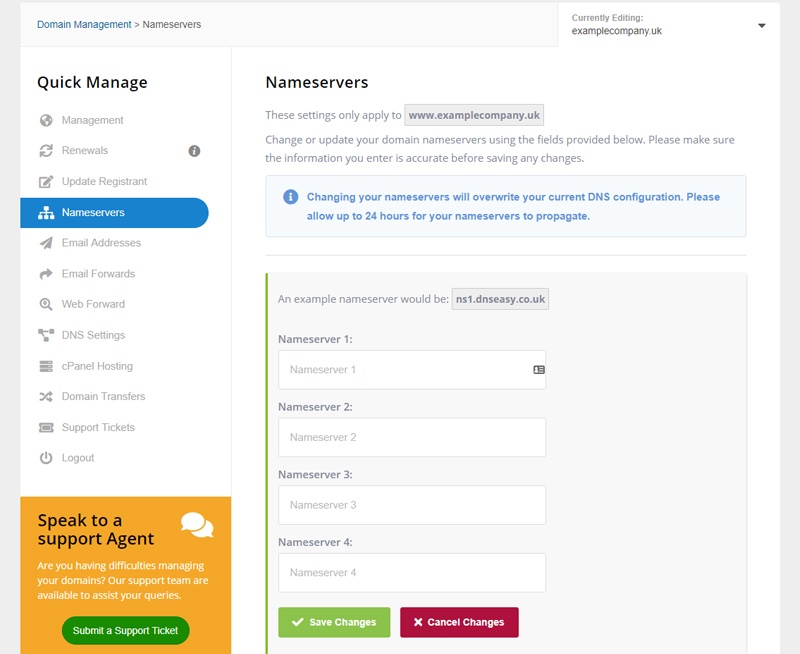The image size is (800, 654).
Task: Click the Renewals refresh icon
Action: [x=46, y=151]
